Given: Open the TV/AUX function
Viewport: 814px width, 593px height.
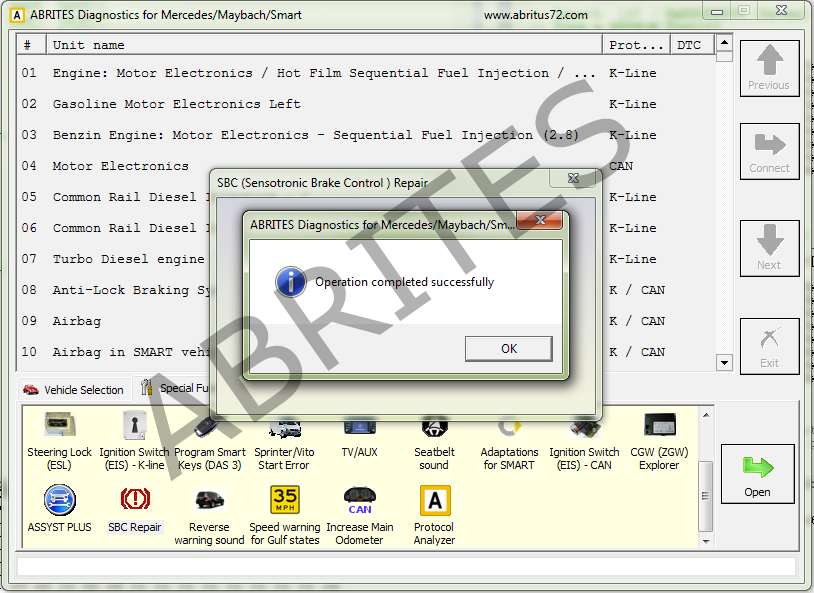Looking at the screenshot, I should tap(359, 439).
